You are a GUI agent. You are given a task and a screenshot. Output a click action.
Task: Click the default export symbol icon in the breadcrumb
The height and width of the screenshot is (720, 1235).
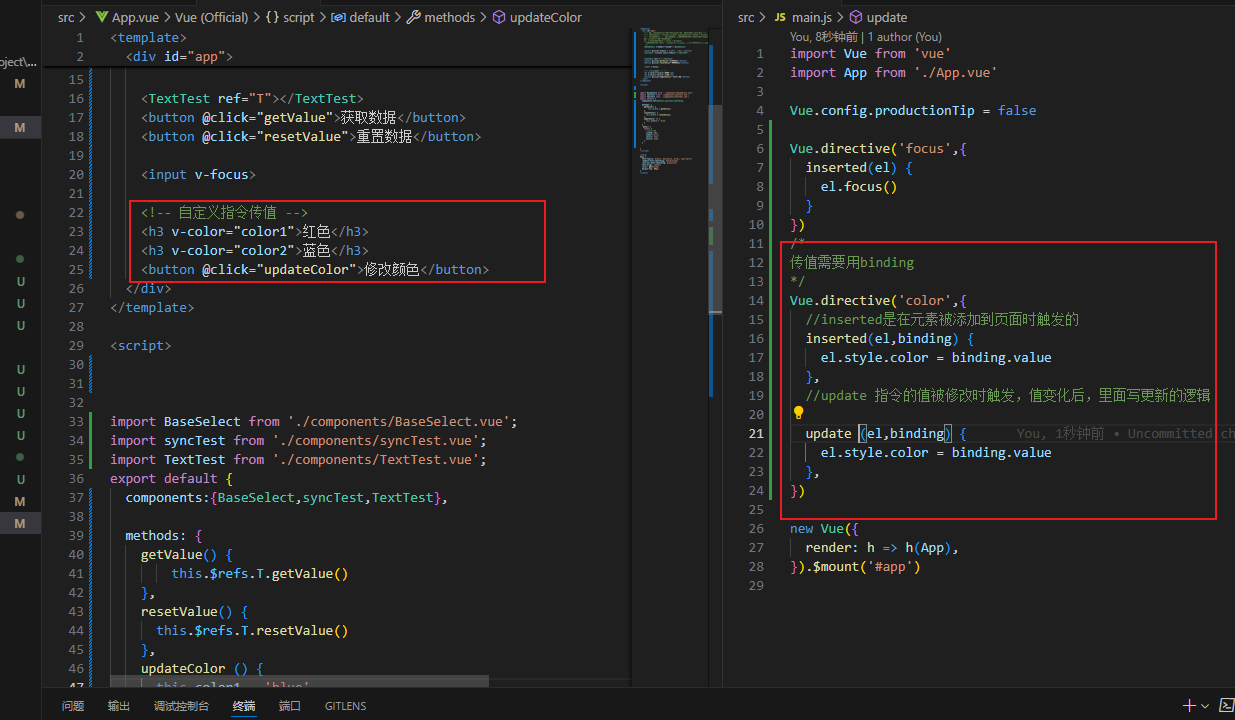tap(338, 17)
